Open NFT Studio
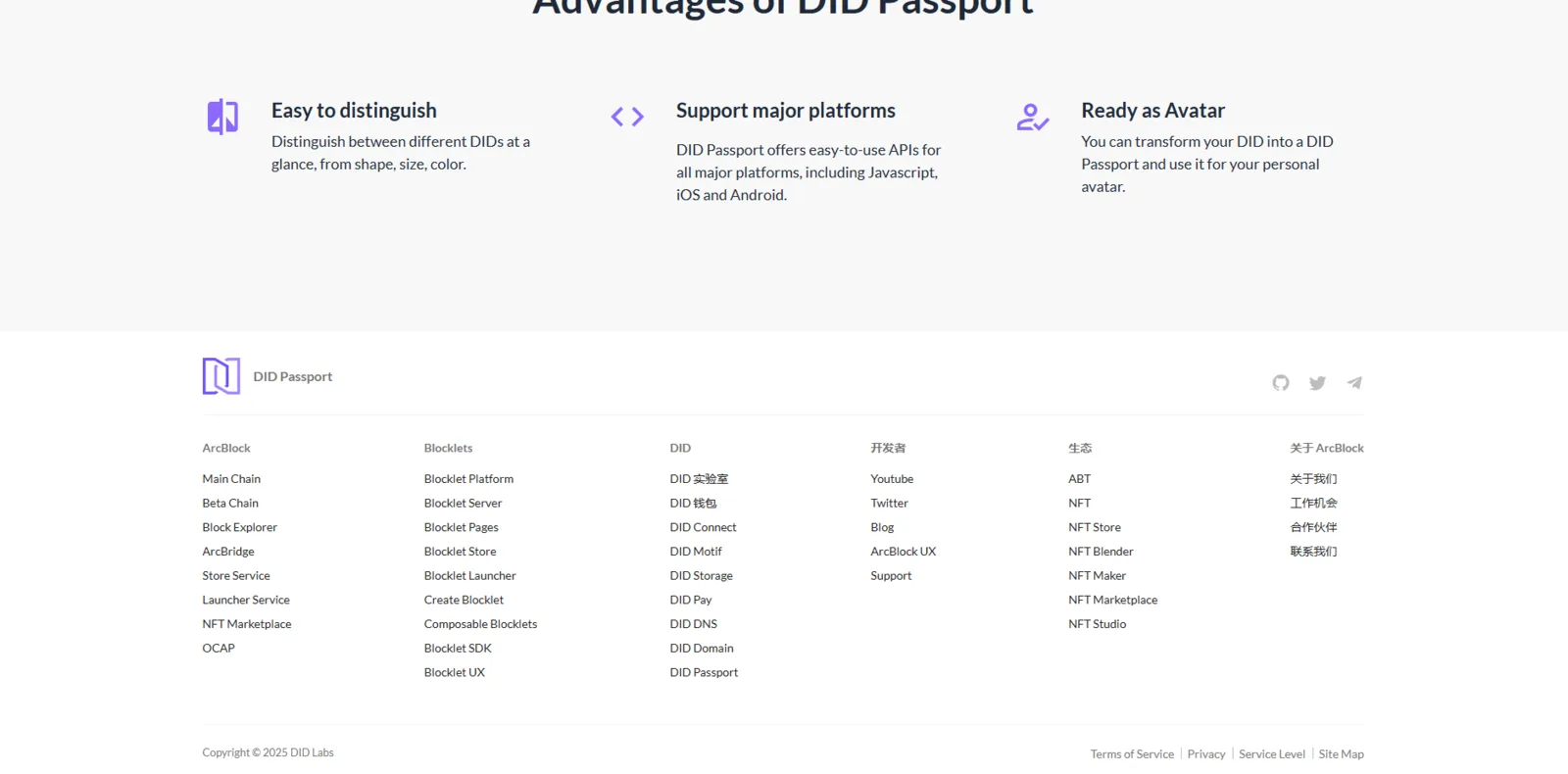 (x=1097, y=624)
